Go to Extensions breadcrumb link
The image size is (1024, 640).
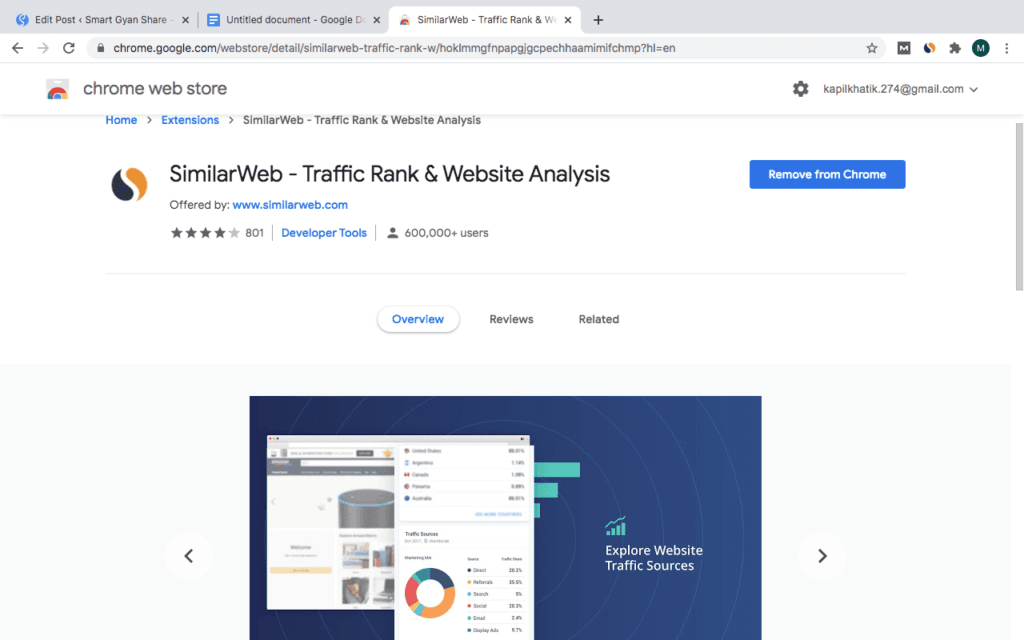tap(190, 120)
